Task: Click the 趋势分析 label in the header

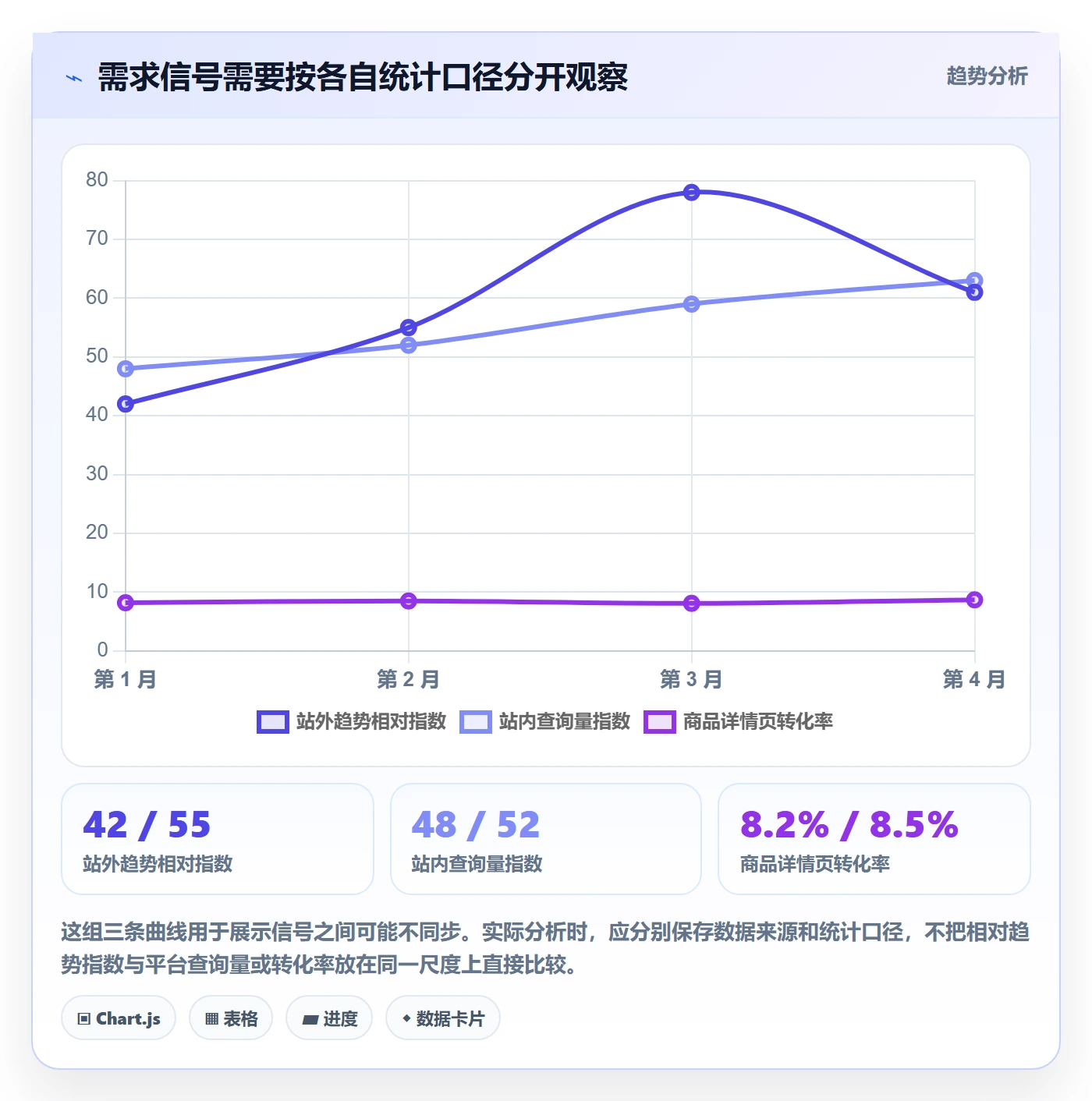Action: click(x=987, y=76)
